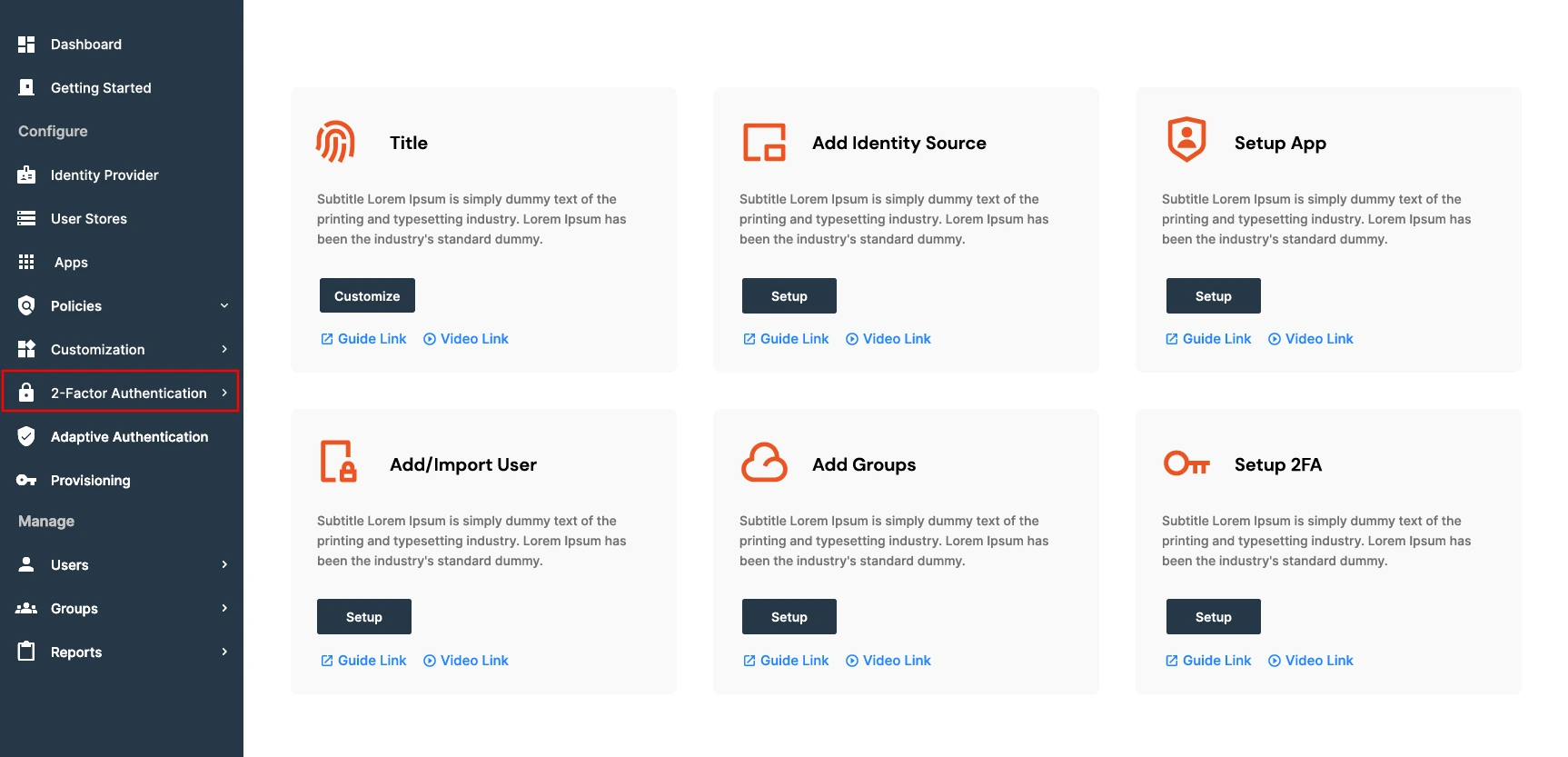Click the Add Identity Source card icon

click(x=764, y=143)
